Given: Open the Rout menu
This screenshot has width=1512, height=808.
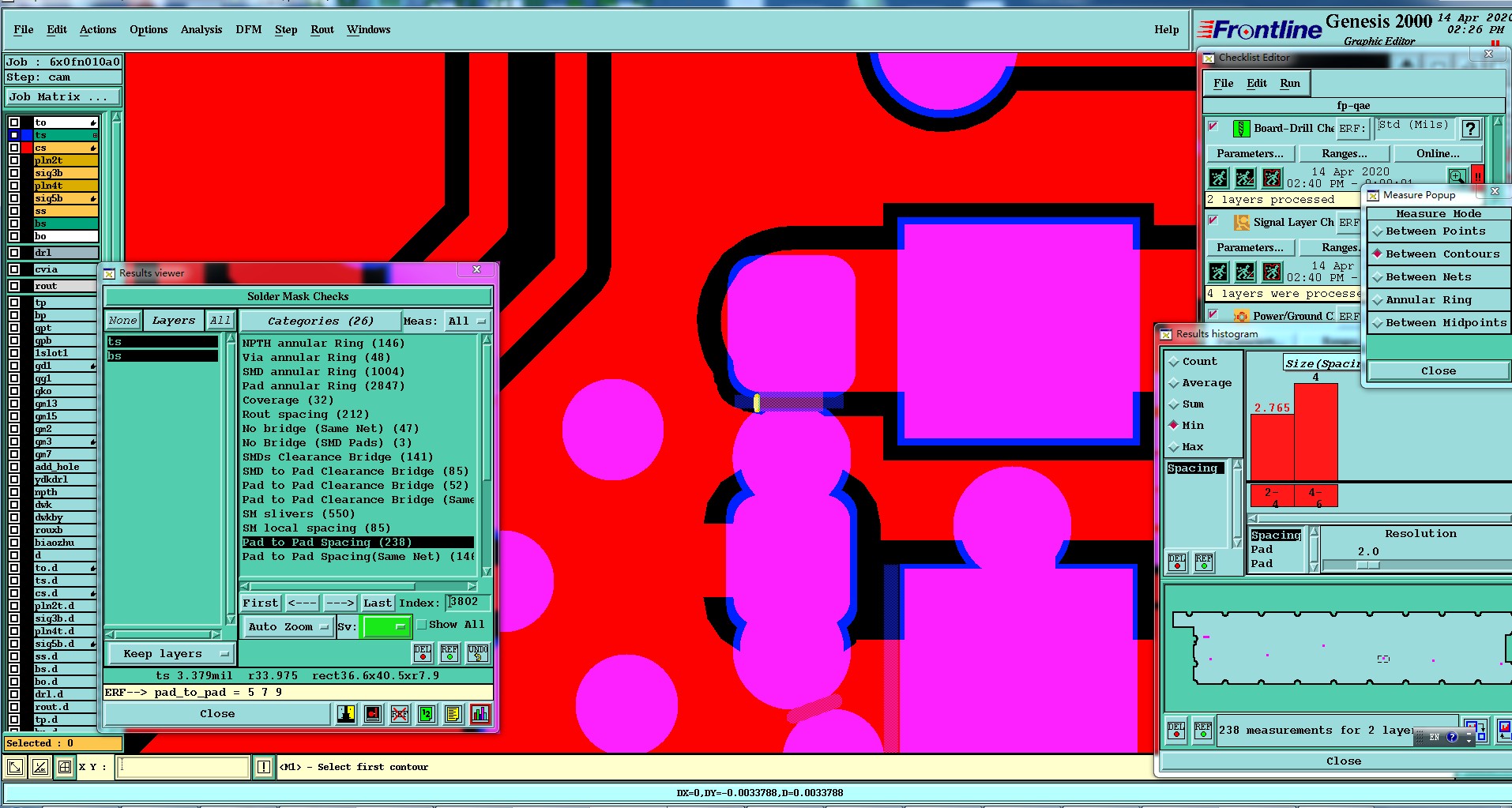Looking at the screenshot, I should click(322, 30).
